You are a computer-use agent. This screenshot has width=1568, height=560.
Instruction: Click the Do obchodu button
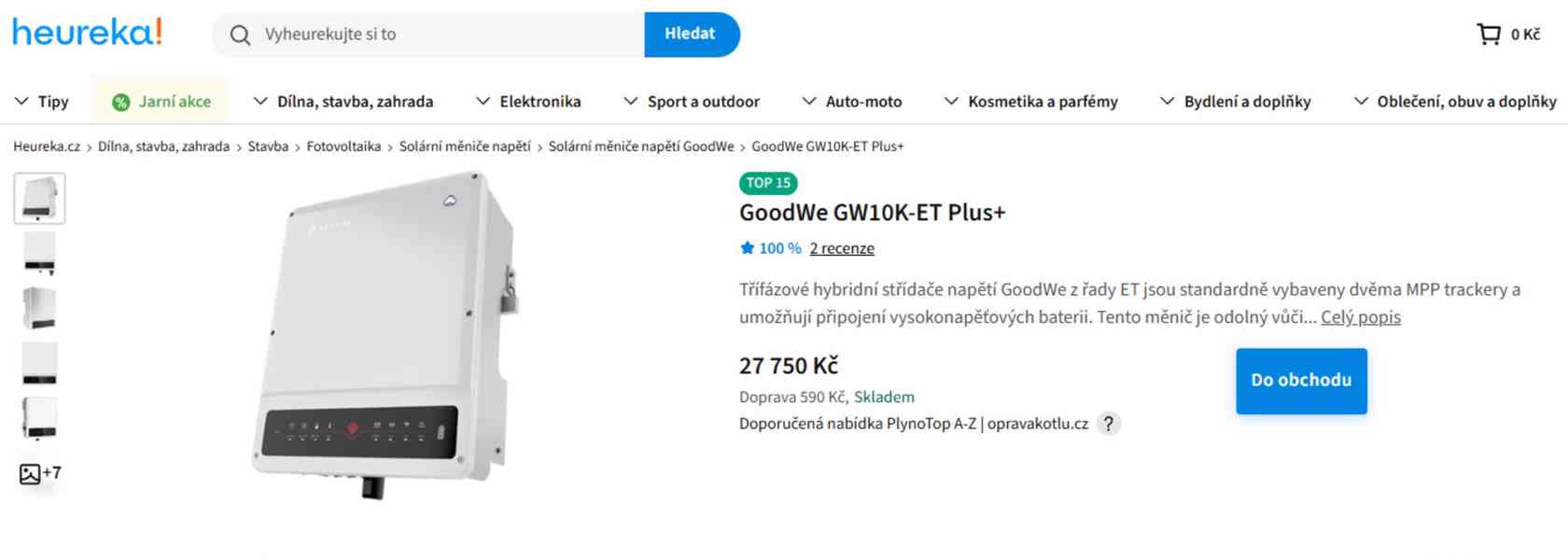pyautogui.click(x=1301, y=380)
